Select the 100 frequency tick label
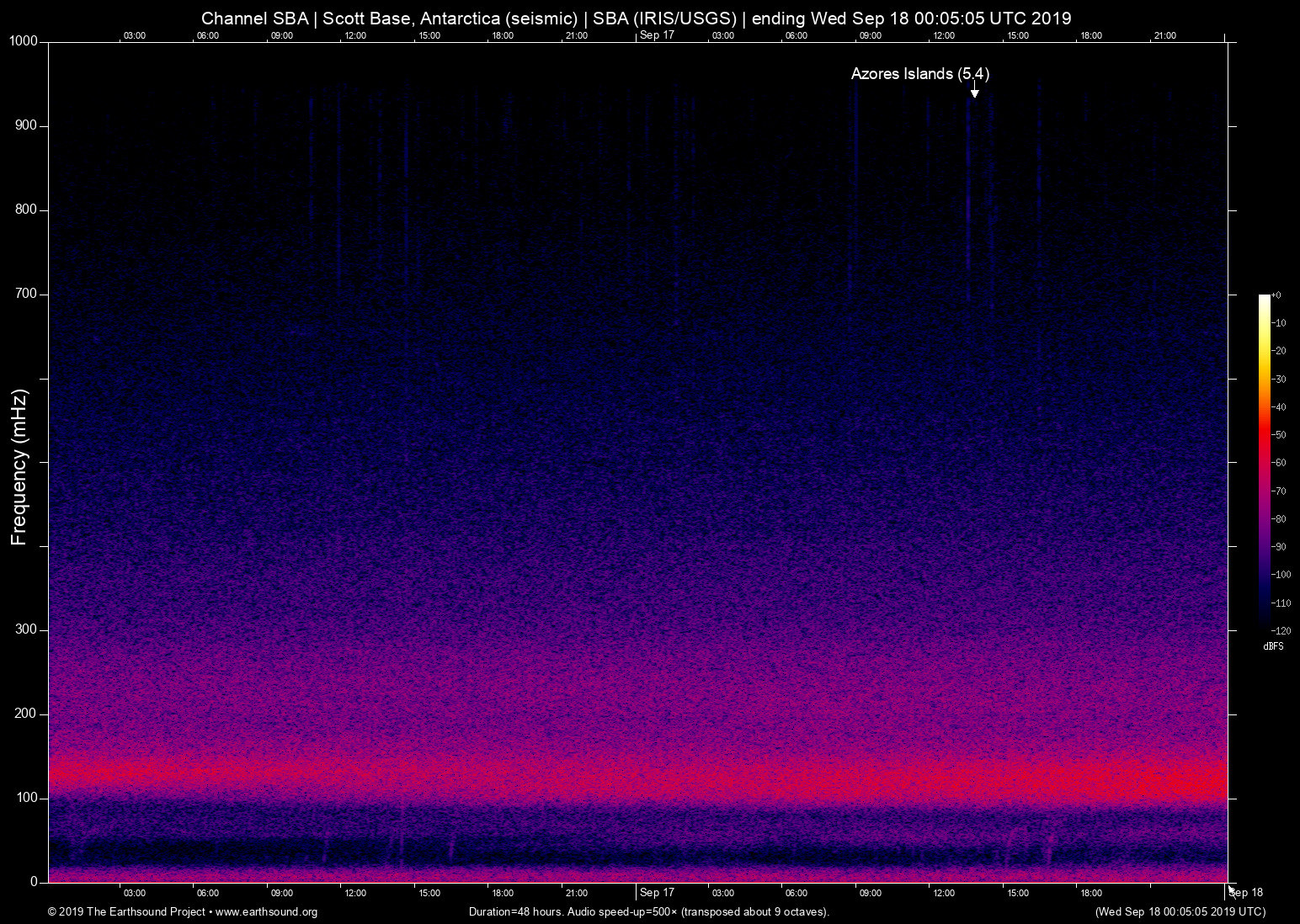Viewport: 1300px width, 924px height. (x=26, y=798)
